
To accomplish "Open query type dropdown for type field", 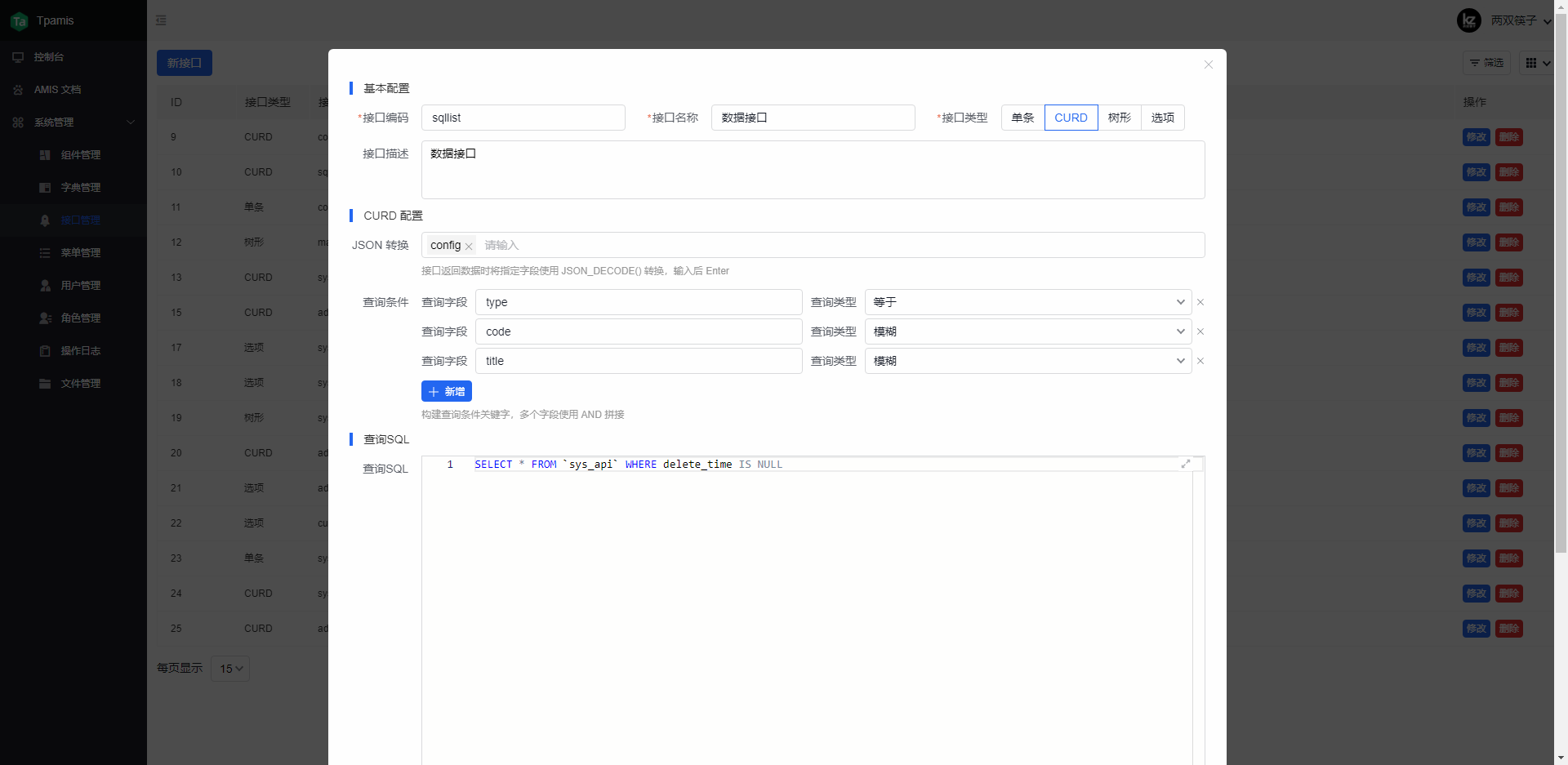I will (x=1028, y=302).
